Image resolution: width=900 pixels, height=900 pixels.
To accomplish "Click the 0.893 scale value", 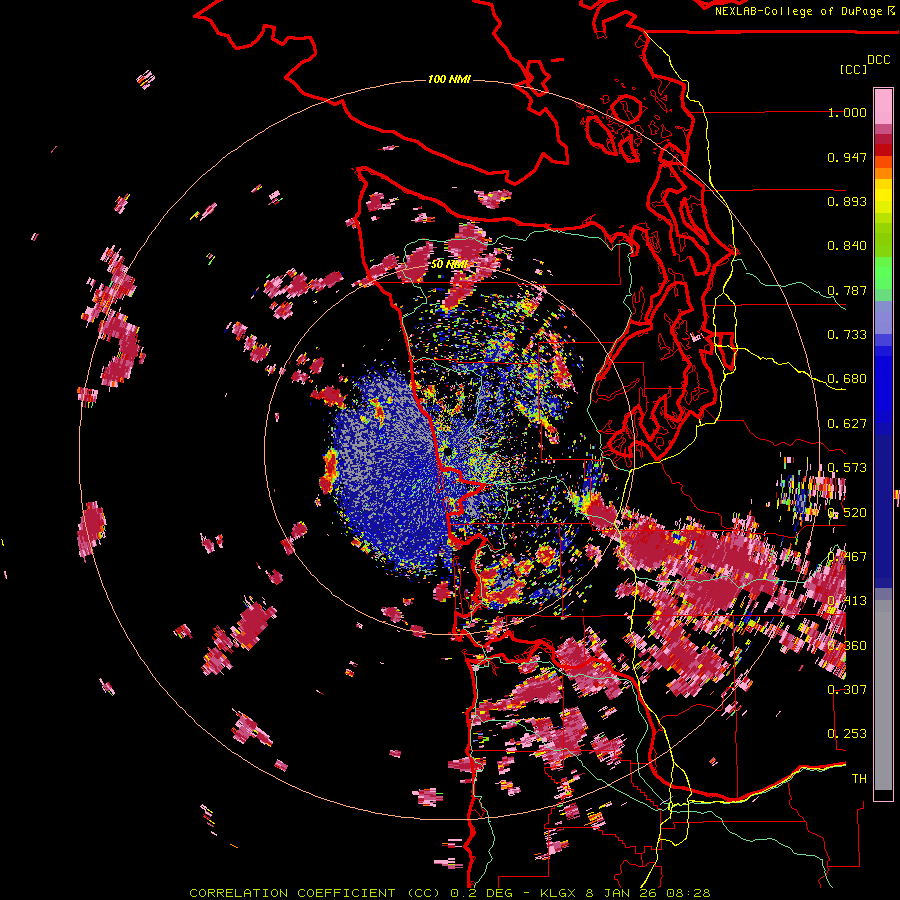I will [847, 201].
